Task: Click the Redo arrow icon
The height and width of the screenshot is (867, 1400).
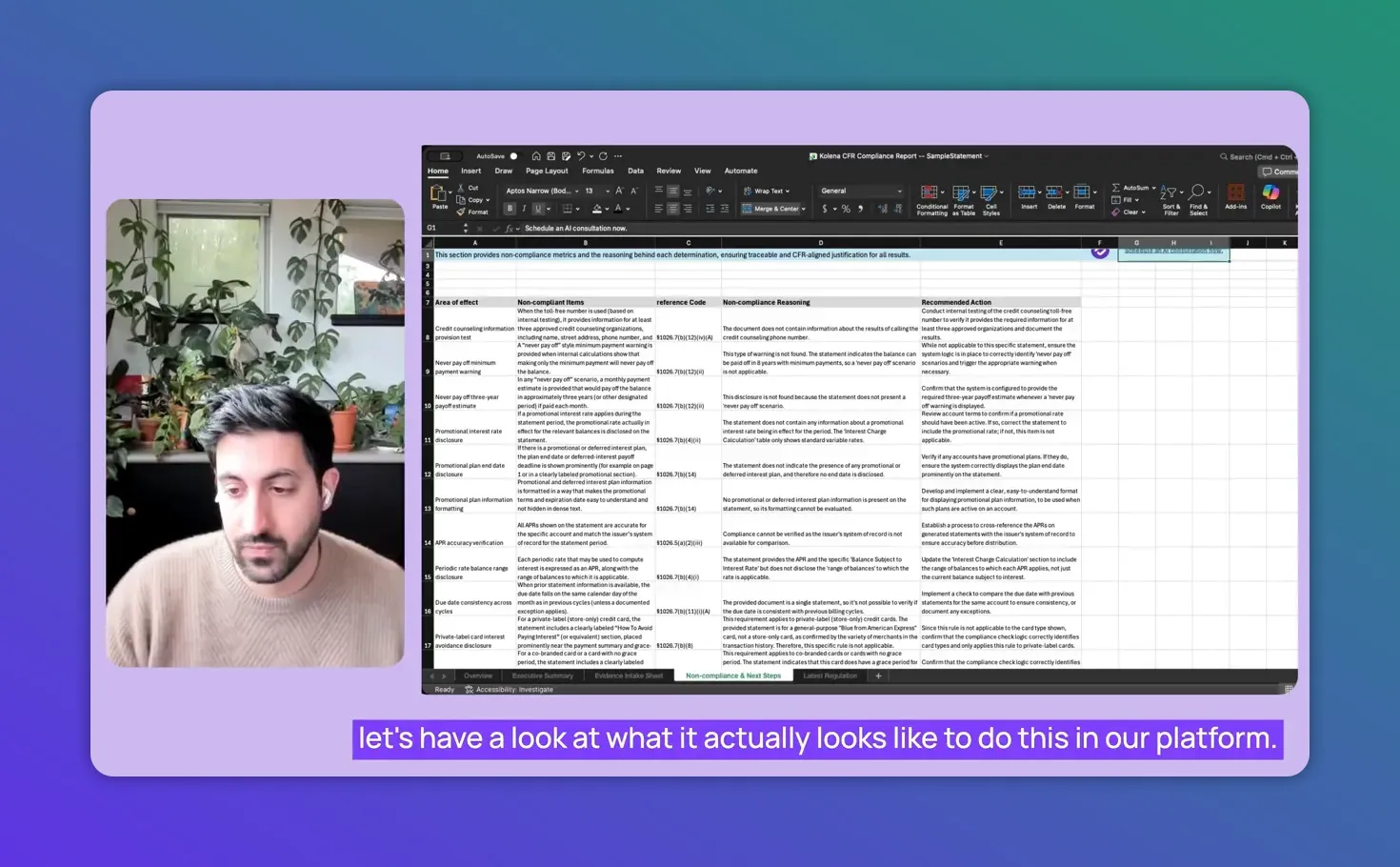Action: 603,156
